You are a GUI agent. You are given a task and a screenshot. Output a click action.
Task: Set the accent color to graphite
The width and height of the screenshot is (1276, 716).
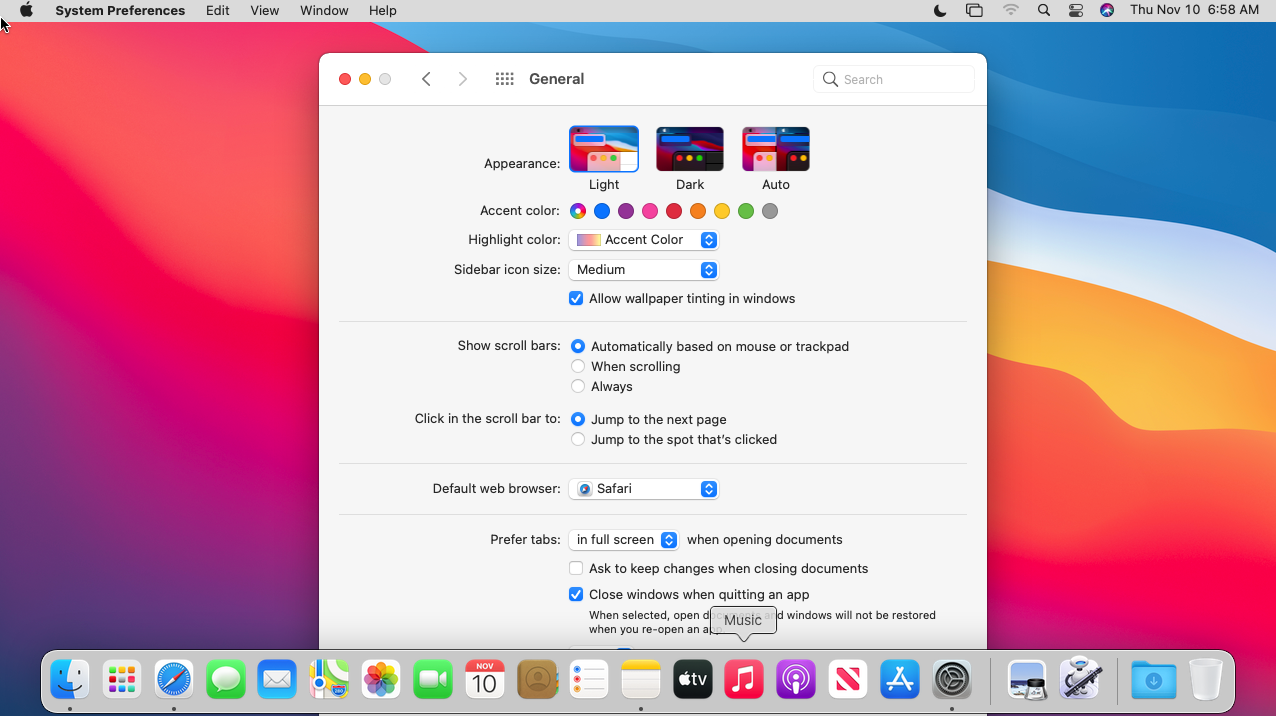coord(770,211)
